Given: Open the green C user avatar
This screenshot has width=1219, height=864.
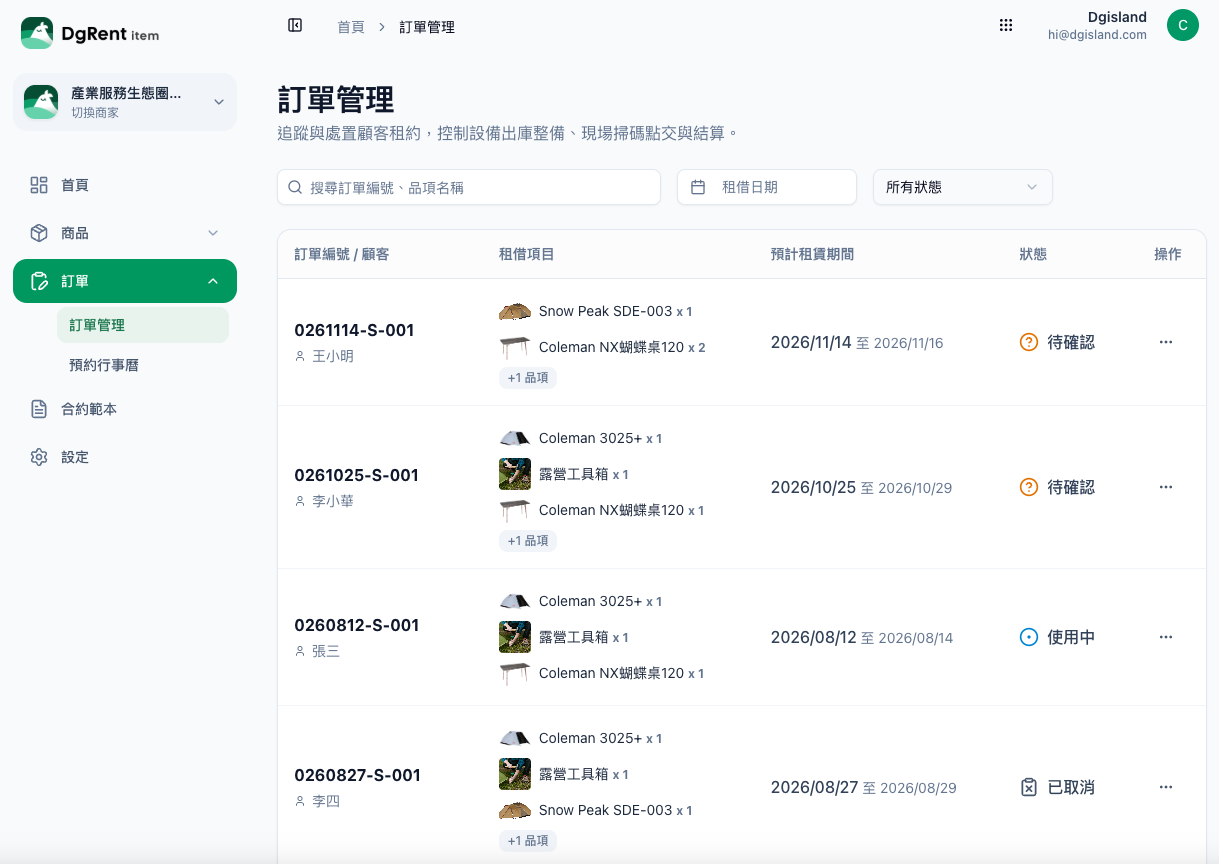Looking at the screenshot, I should [1183, 25].
